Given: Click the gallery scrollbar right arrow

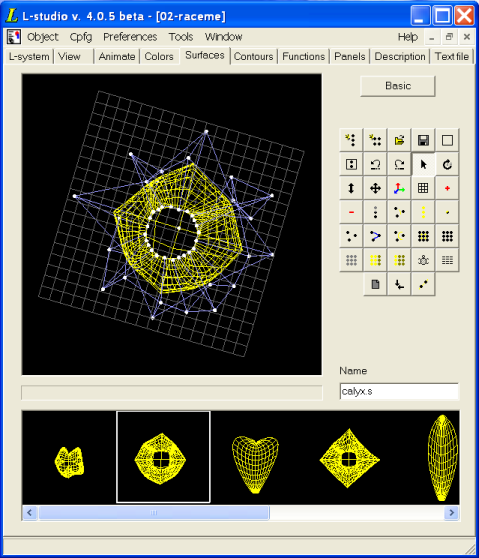Looking at the screenshot, I should click(451, 513).
